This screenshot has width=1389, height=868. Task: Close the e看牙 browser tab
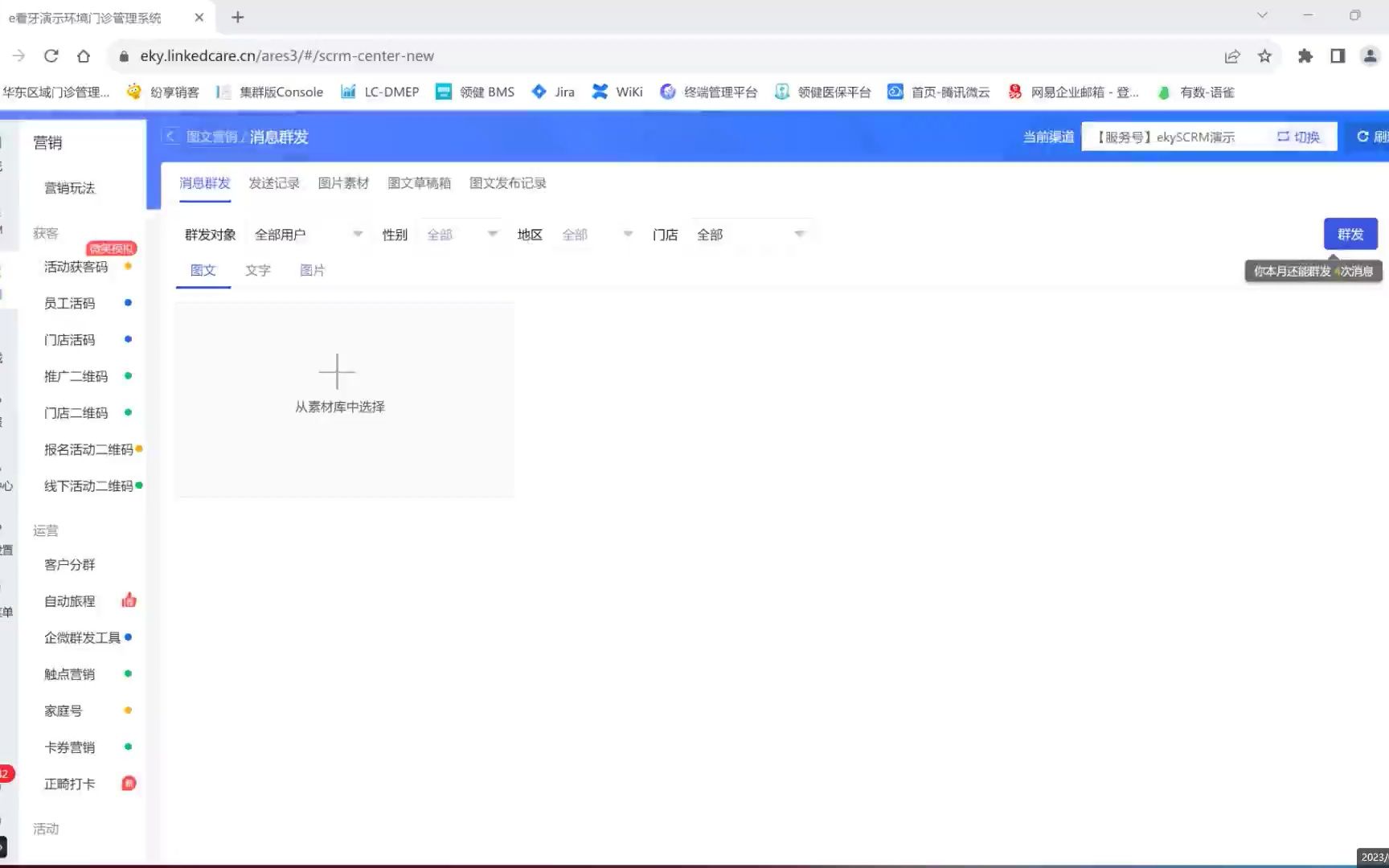coord(199,17)
